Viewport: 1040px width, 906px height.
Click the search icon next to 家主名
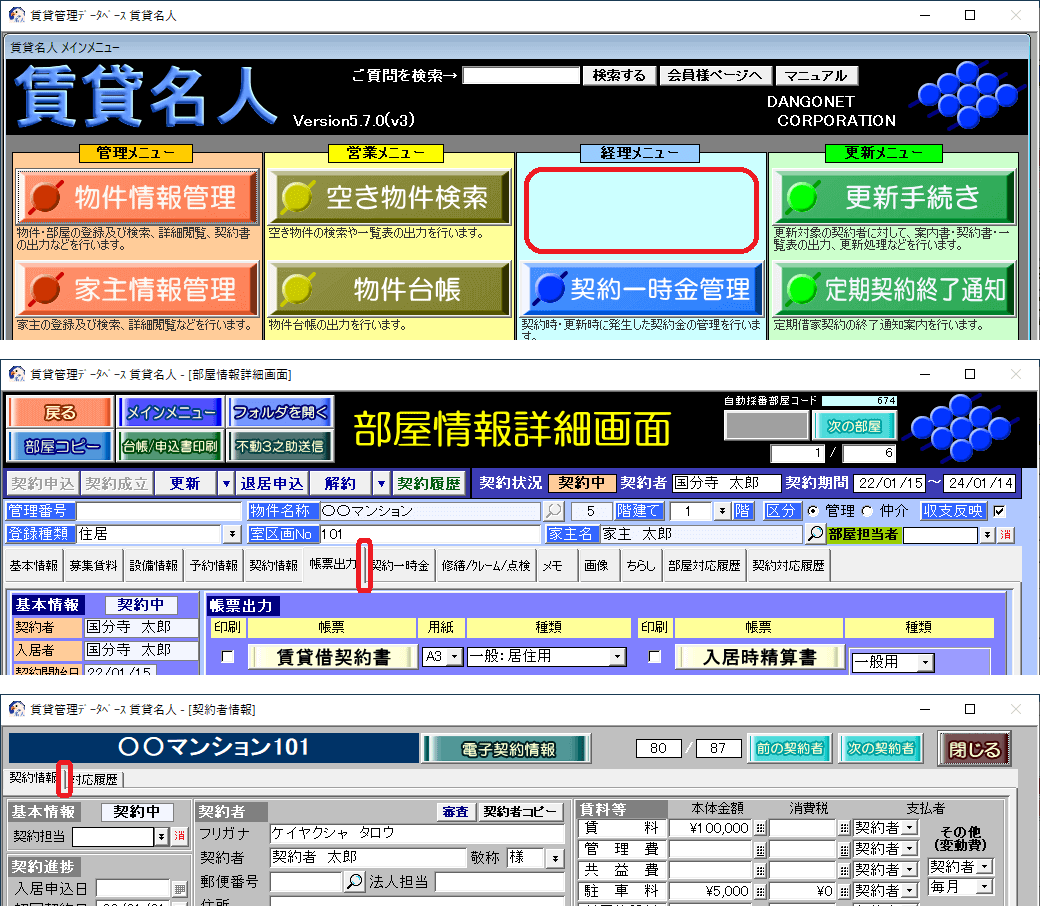tap(816, 534)
